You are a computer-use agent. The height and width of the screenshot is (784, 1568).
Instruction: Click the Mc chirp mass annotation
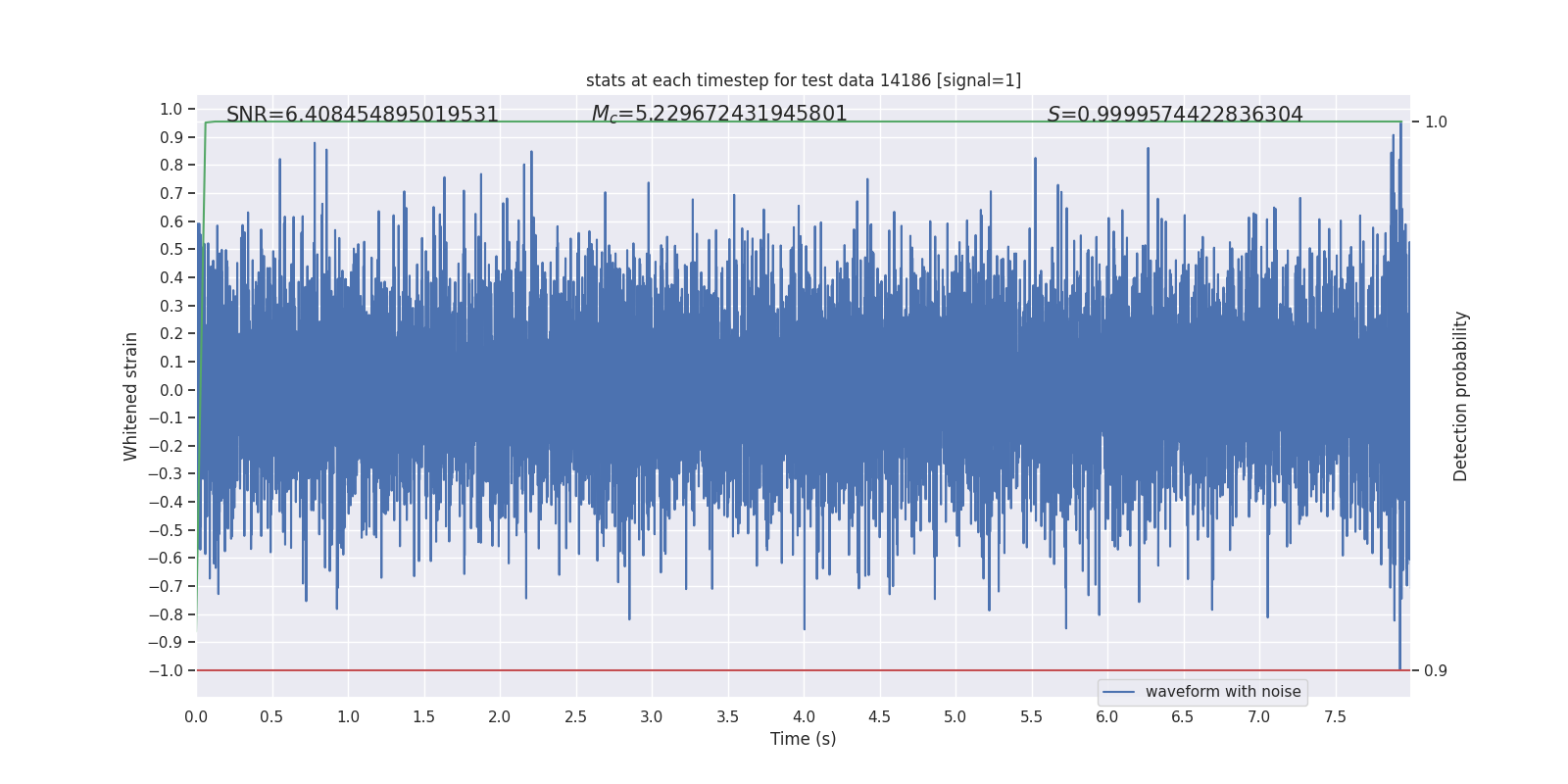click(x=719, y=115)
